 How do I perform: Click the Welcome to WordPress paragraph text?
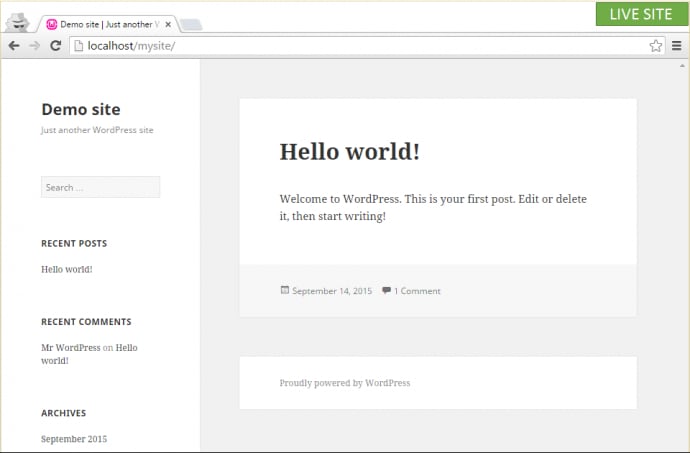(x=433, y=207)
